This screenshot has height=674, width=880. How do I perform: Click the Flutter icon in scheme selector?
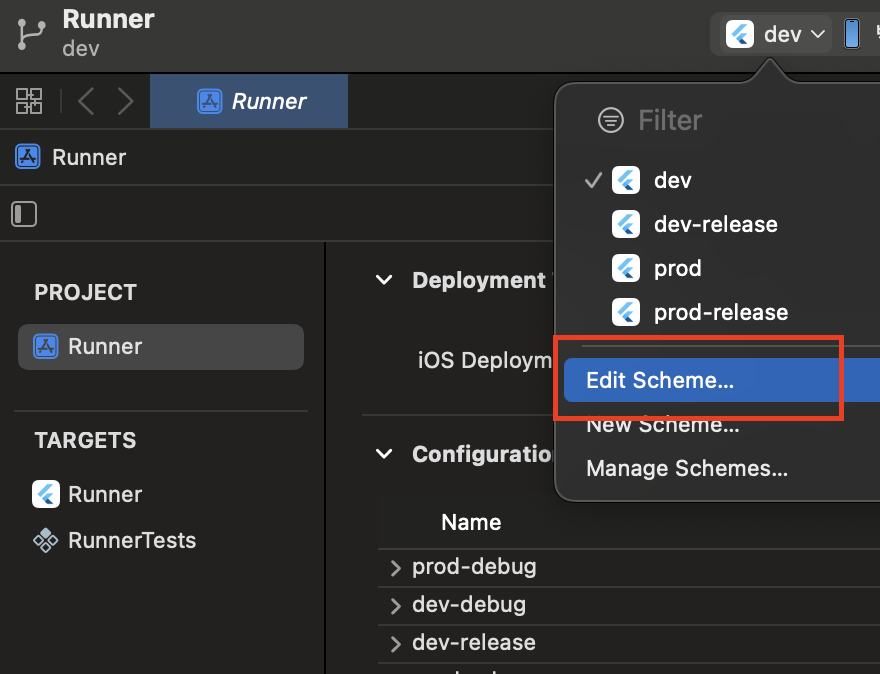(740, 34)
